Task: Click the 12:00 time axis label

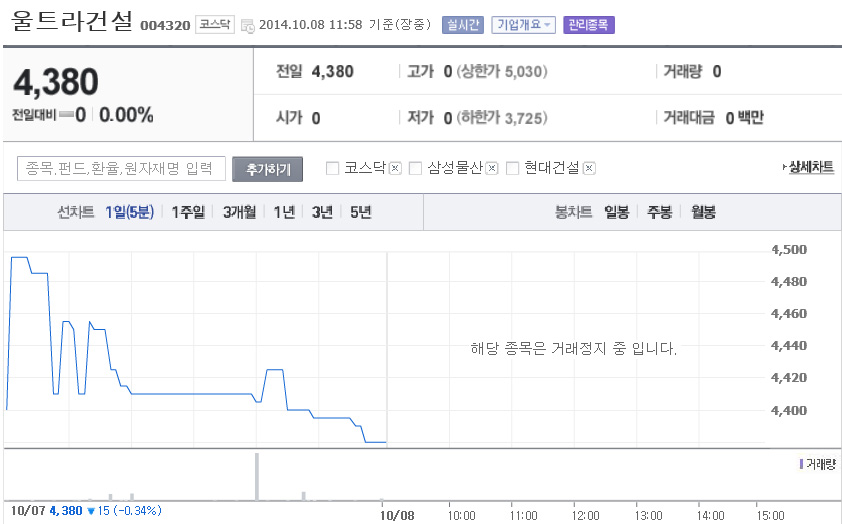Action: 585,516
